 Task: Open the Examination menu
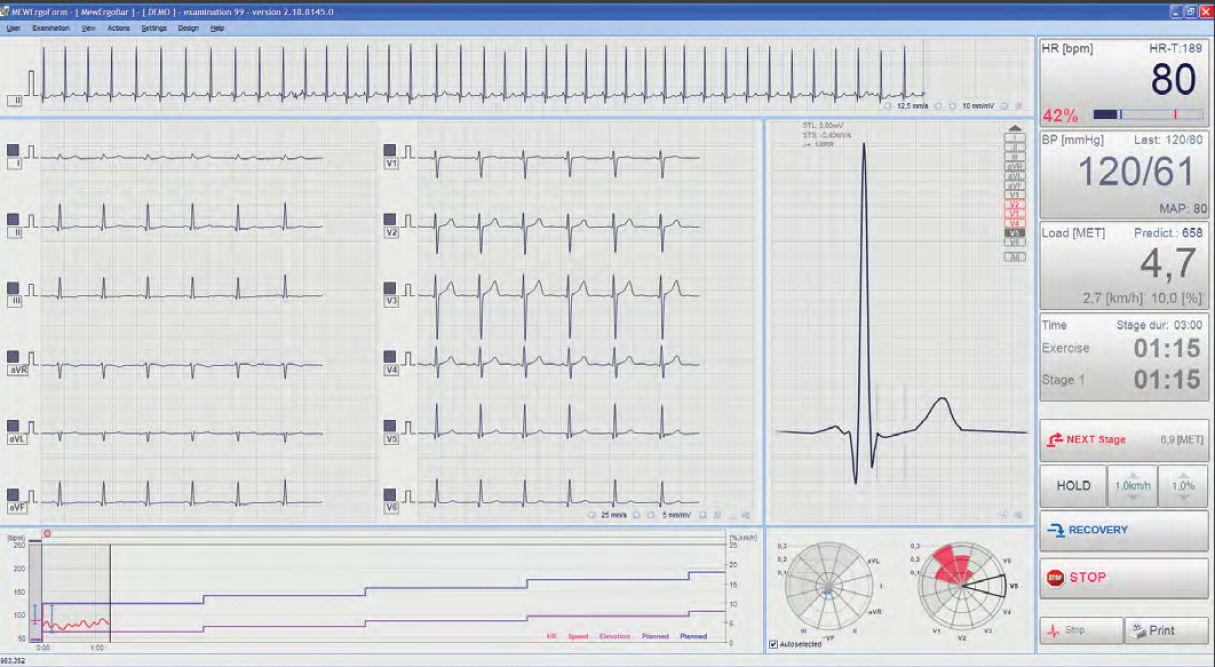click(x=51, y=28)
